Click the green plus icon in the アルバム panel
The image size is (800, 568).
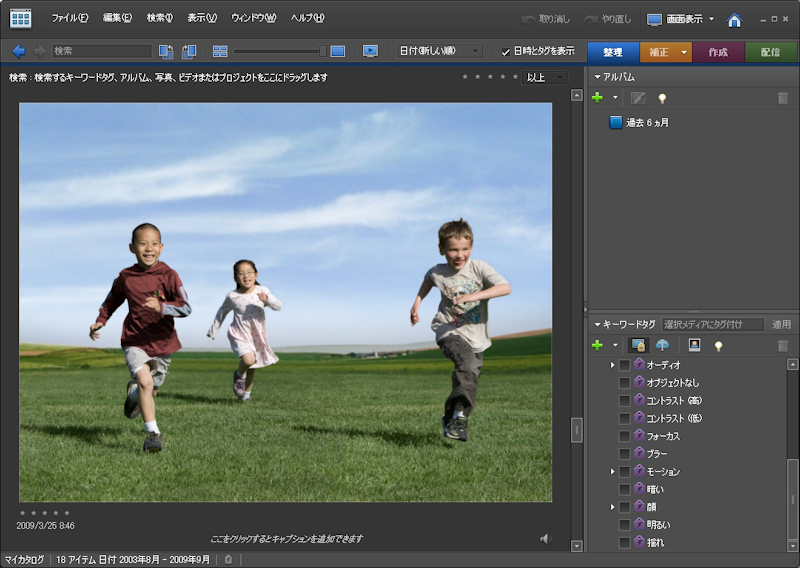(x=597, y=98)
